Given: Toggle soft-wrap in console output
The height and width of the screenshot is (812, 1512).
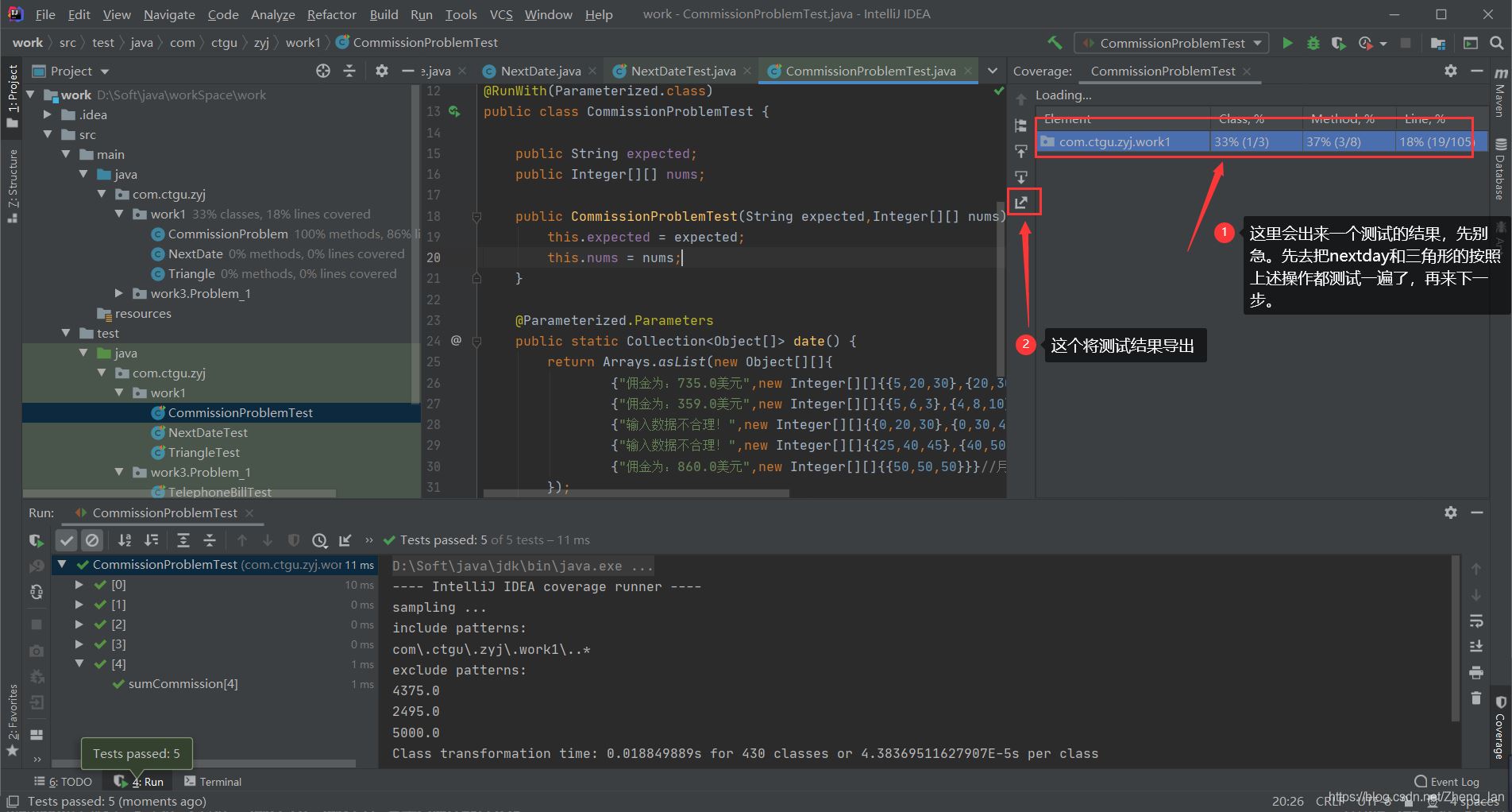Looking at the screenshot, I should [1476, 621].
